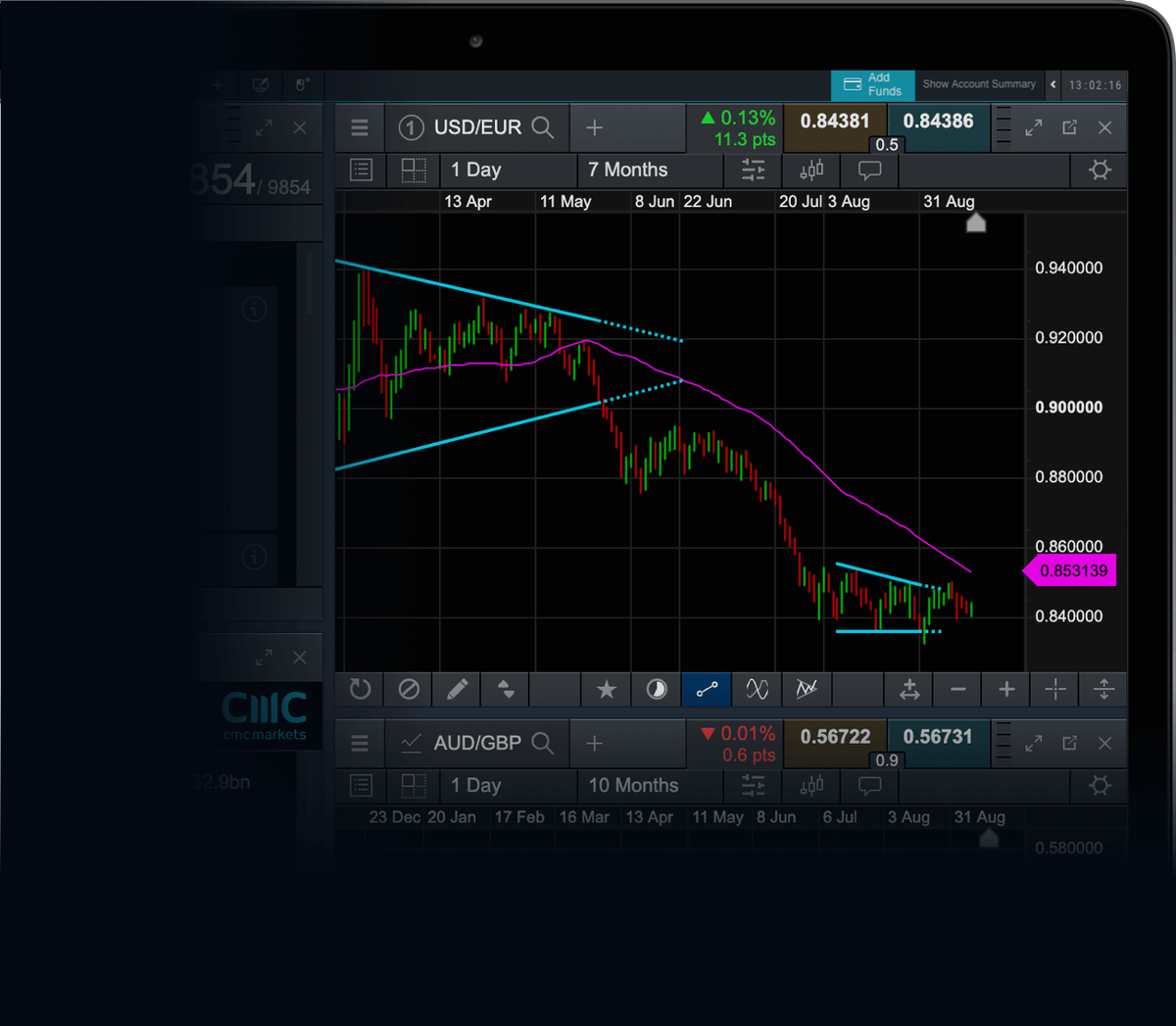Screen dimensions: 1176x1026
Task: Open the chart settings gear
Action: pyautogui.click(x=1099, y=170)
